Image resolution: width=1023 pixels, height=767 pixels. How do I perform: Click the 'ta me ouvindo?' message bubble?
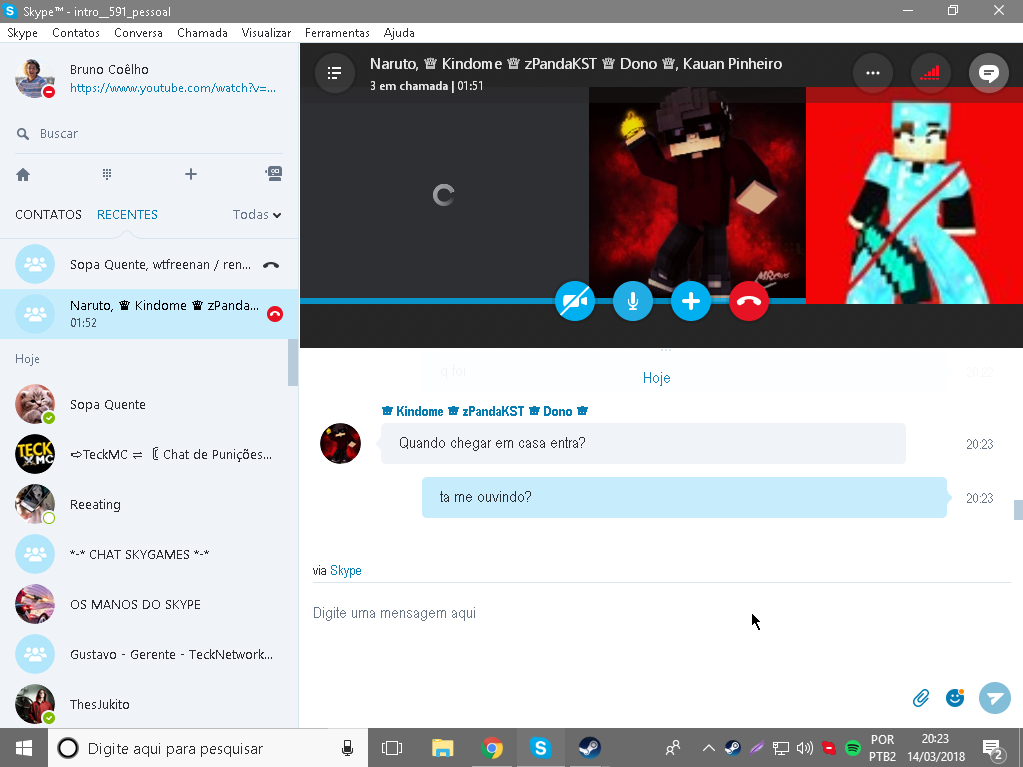(684, 498)
